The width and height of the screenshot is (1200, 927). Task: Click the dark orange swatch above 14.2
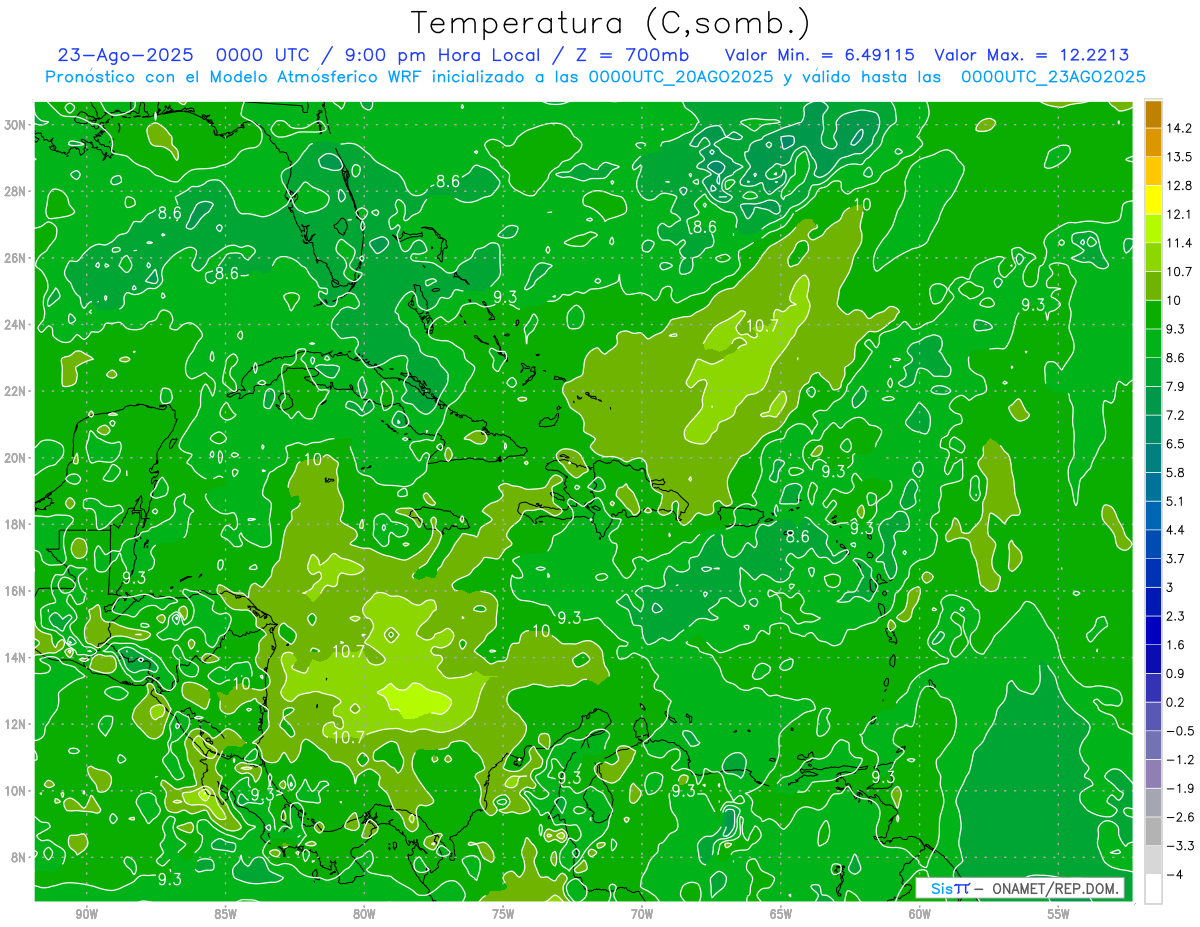coord(1153,114)
